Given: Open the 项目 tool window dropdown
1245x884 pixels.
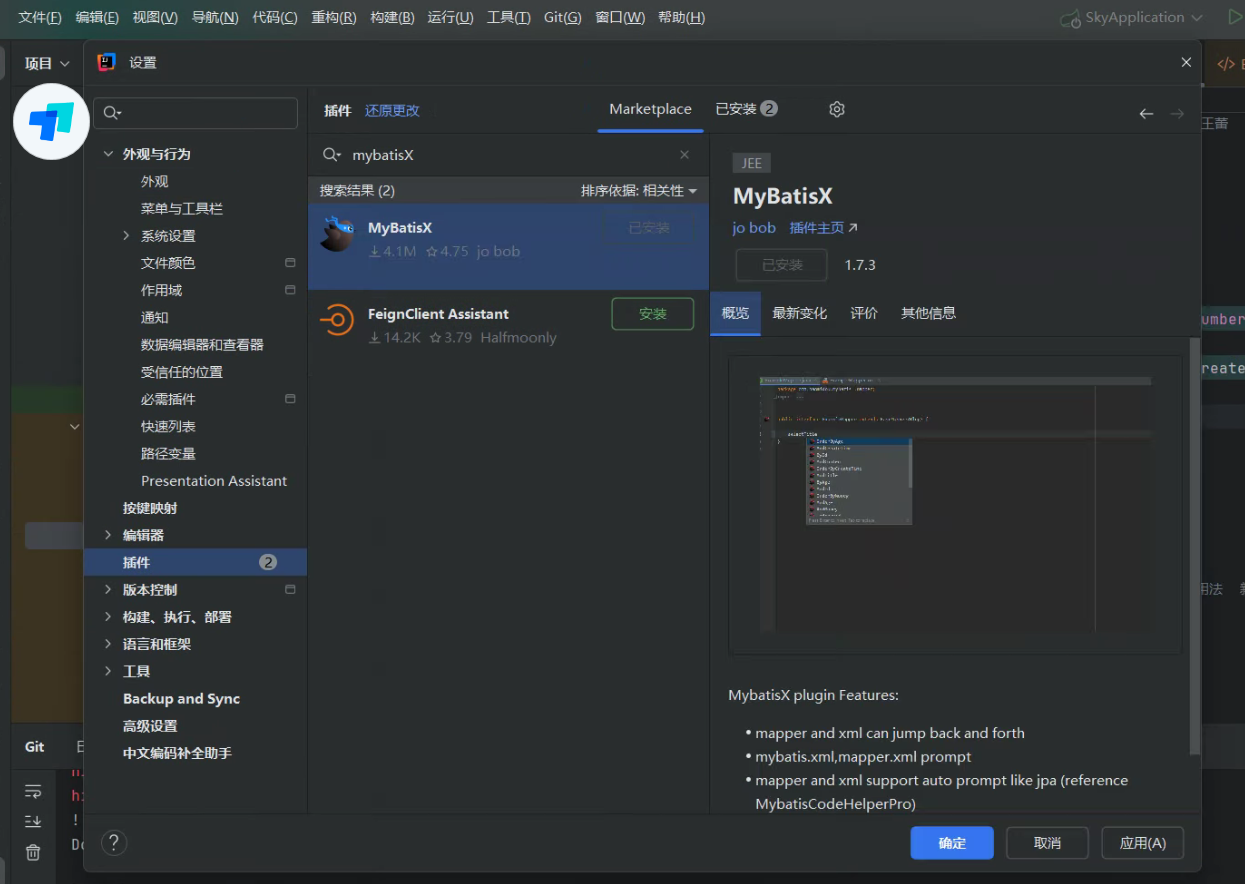Looking at the screenshot, I should tap(47, 63).
